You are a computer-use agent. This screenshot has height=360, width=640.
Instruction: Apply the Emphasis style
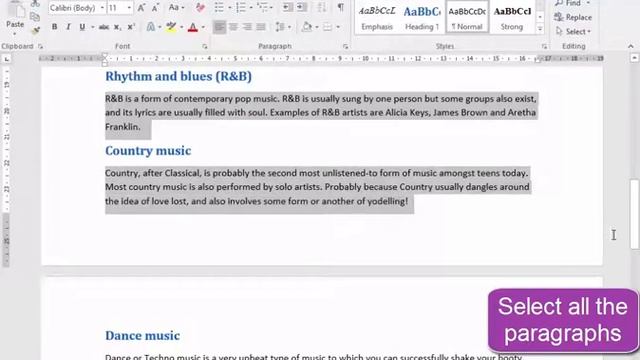[x=377, y=17]
